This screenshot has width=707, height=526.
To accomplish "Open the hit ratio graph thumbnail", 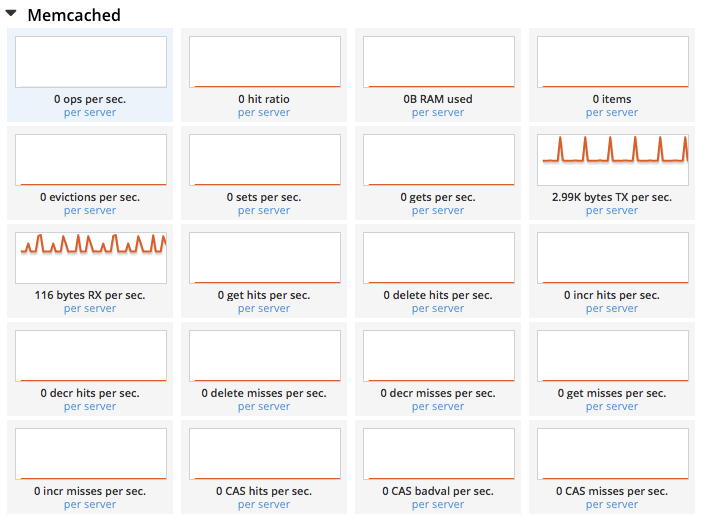I will click(x=264, y=62).
